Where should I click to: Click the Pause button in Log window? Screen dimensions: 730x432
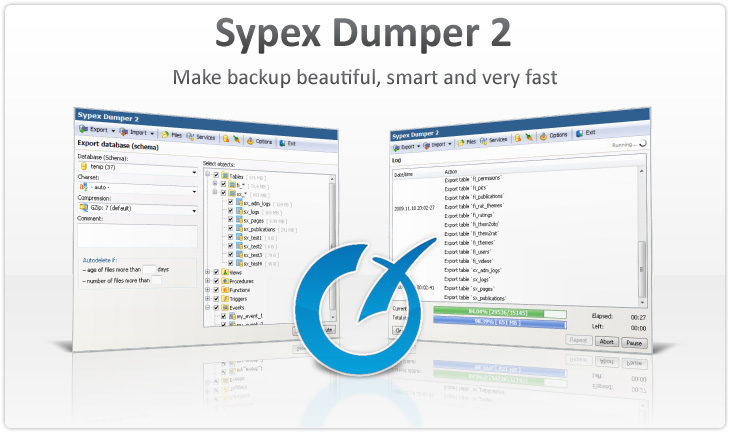tap(634, 343)
